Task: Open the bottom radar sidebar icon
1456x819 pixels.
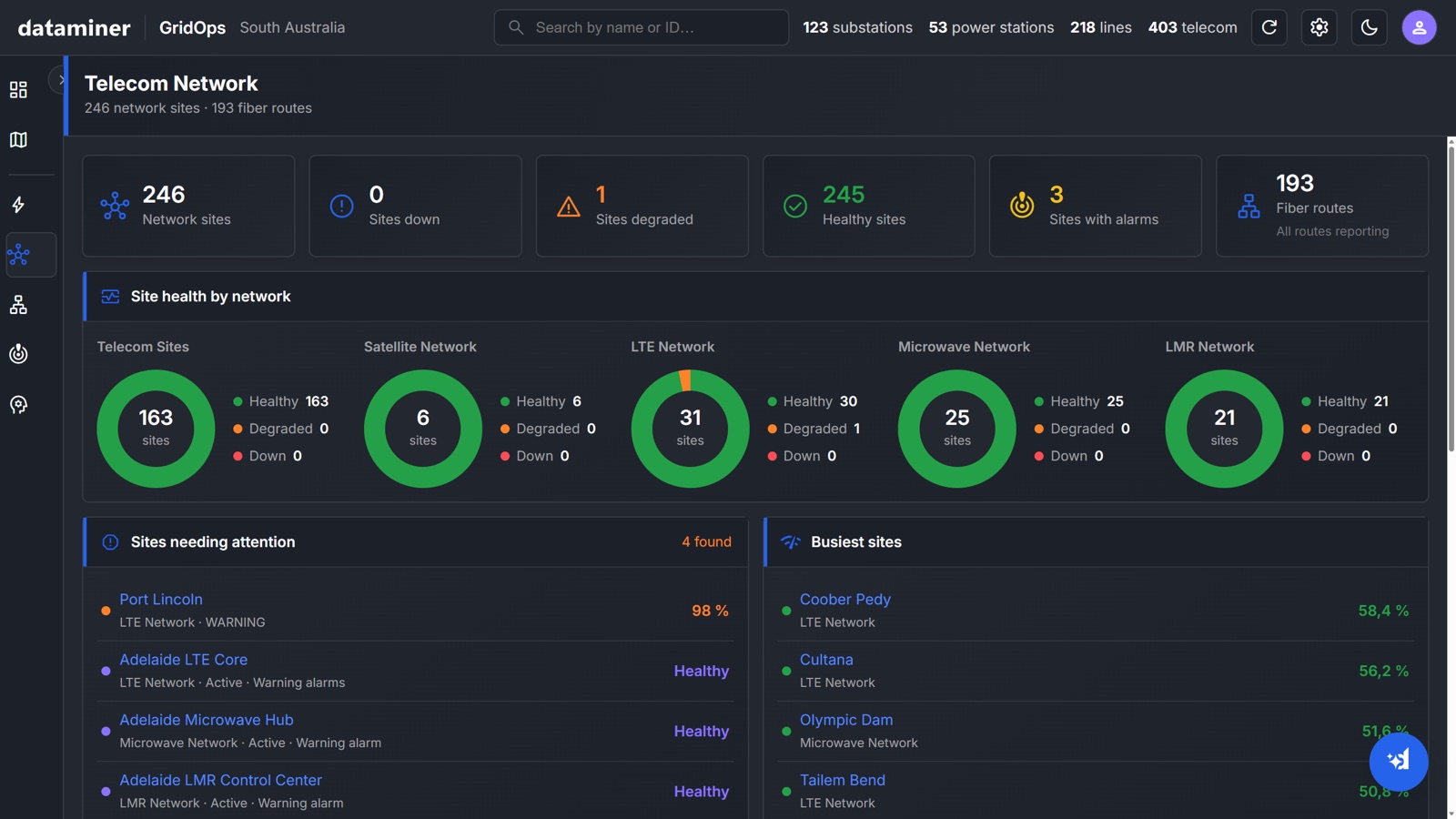Action: coord(18,405)
